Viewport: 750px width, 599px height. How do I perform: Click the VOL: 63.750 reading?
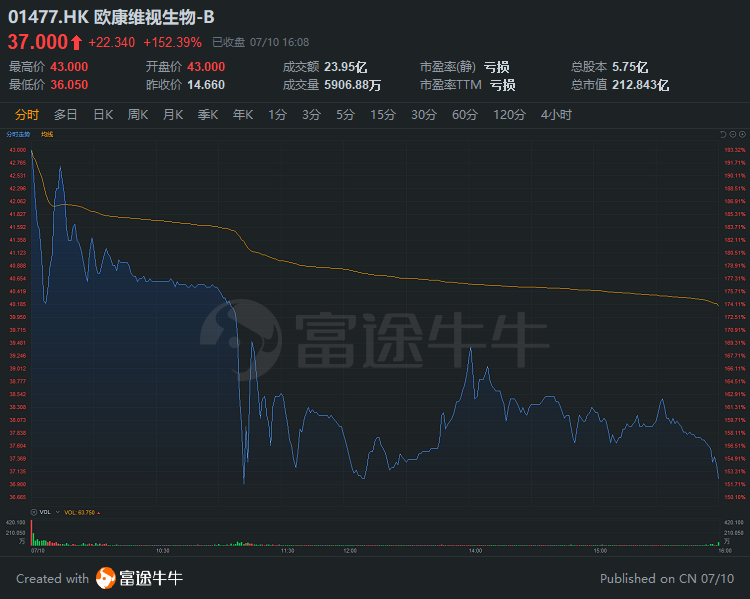pyautogui.click(x=79, y=512)
